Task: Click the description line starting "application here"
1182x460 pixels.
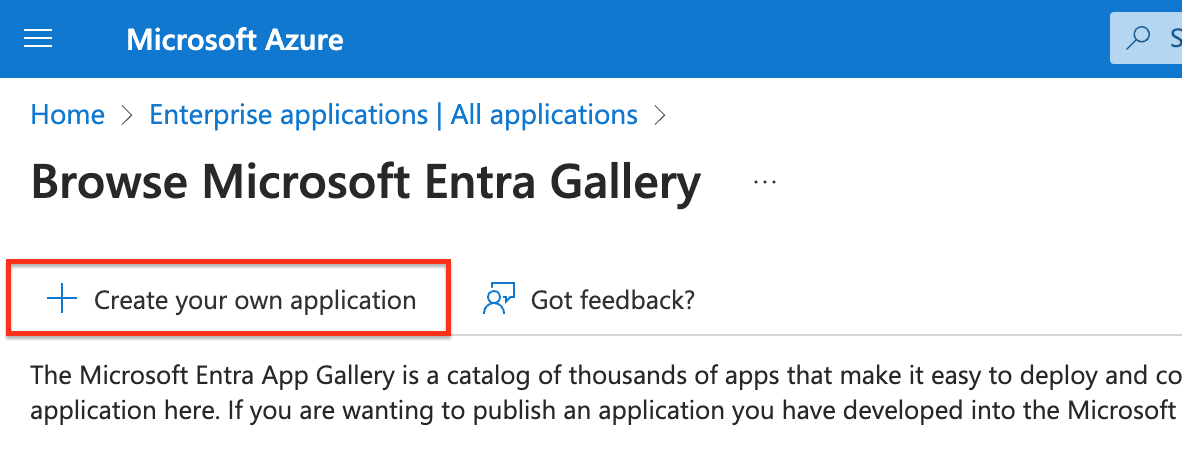Action: pos(600,410)
